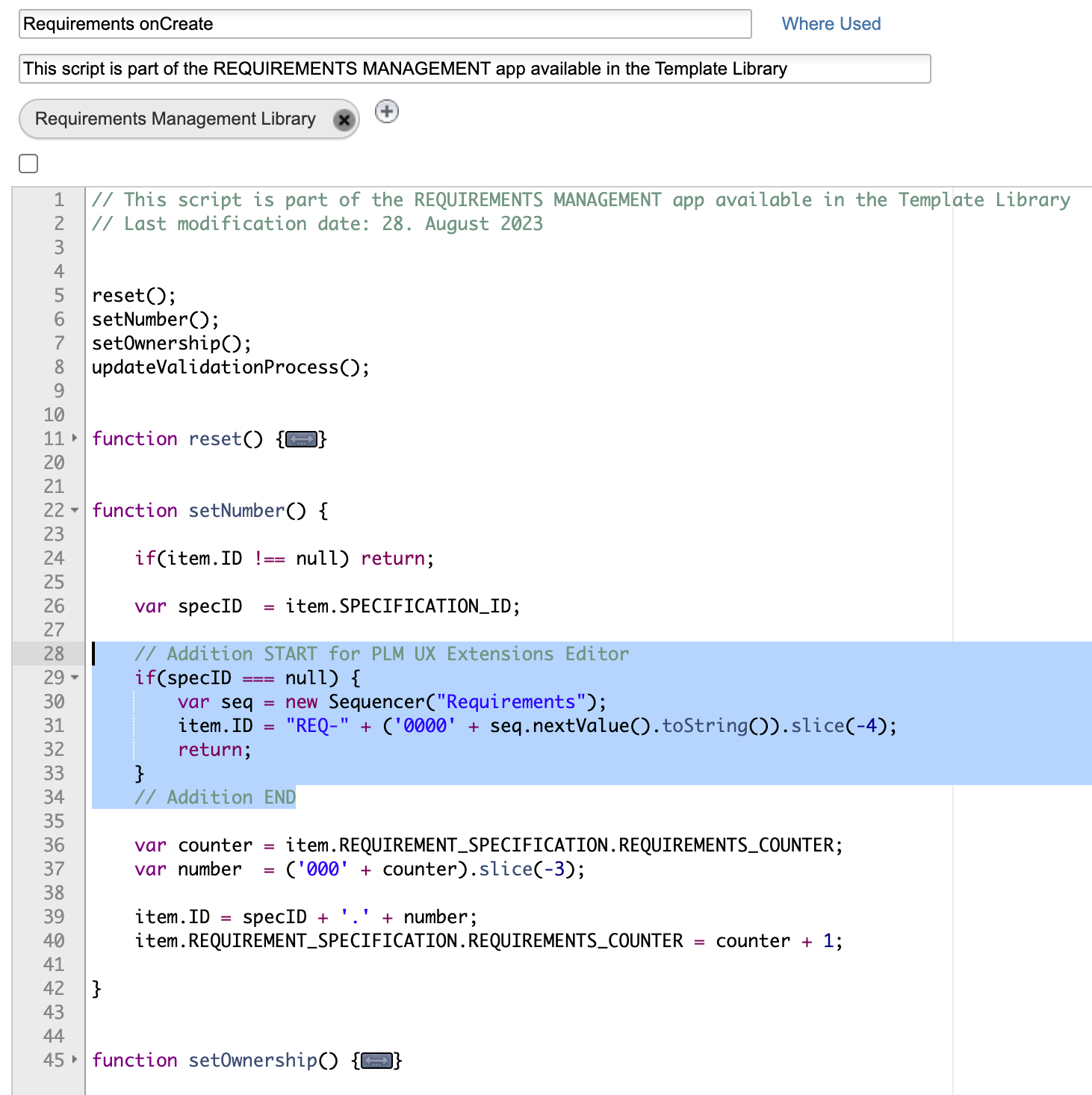
Task: Collapse the setNumber function at line 22
Action: pos(75,510)
